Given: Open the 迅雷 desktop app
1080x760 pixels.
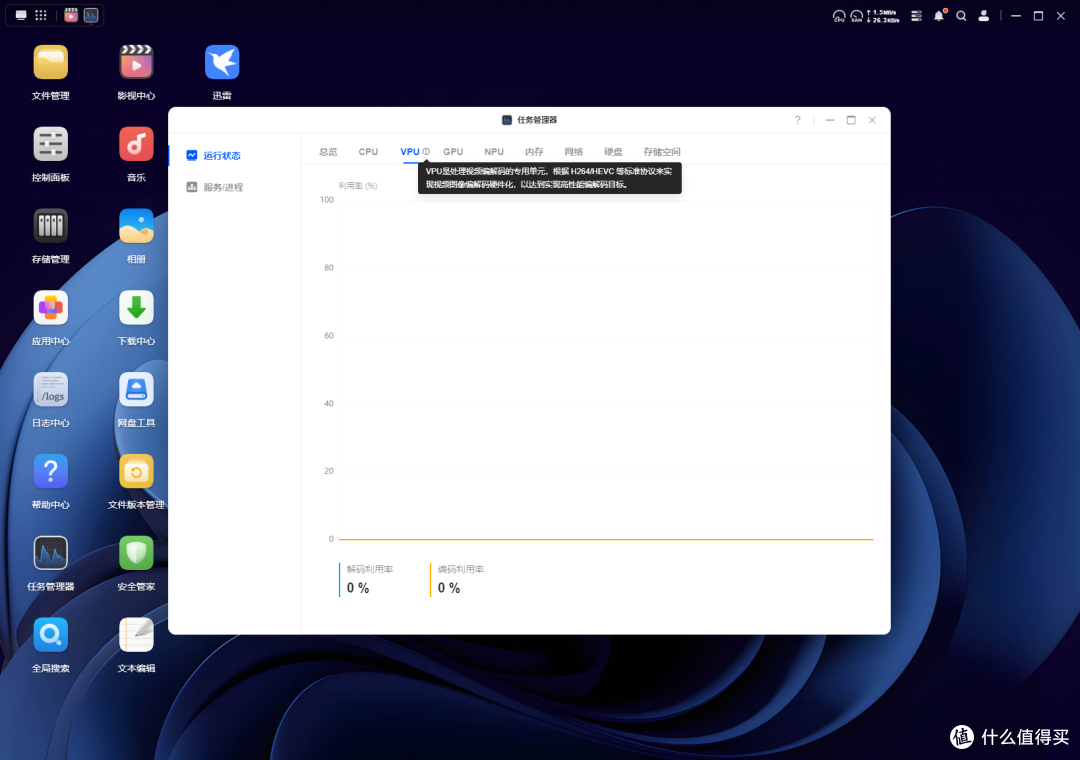Looking at the screenshot, I should [x=222, y=63].
